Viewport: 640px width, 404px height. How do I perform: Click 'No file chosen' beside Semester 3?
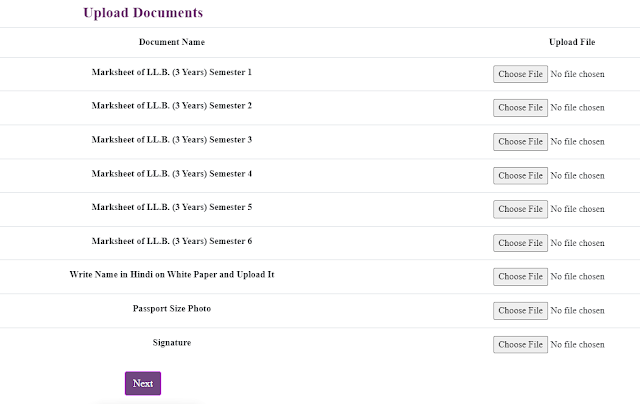click(x=577, y=141)
